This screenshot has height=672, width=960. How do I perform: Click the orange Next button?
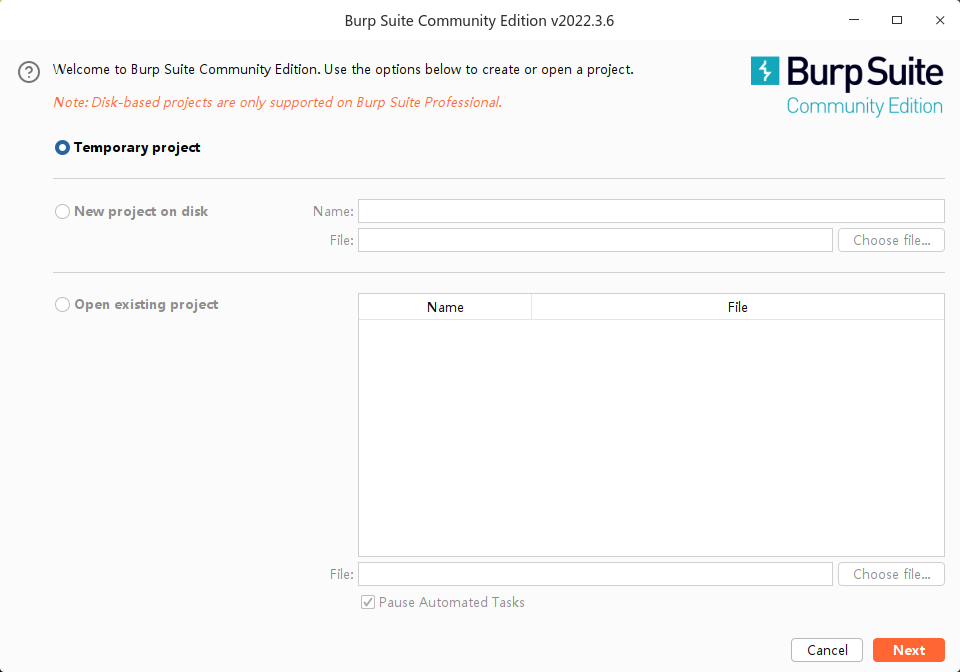pos(909,650)
